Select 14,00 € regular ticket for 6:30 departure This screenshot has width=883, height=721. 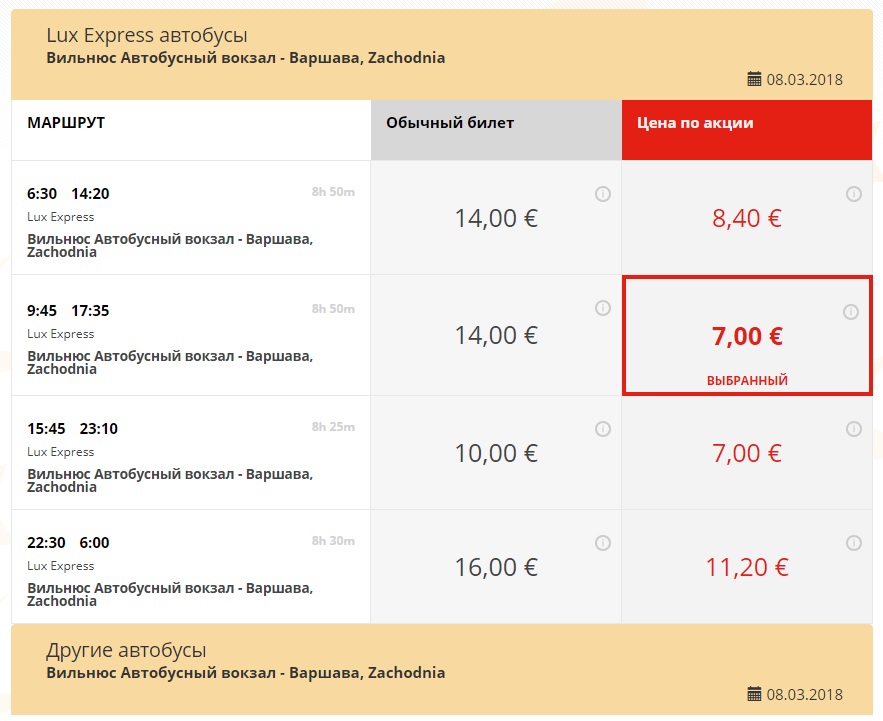496,218
